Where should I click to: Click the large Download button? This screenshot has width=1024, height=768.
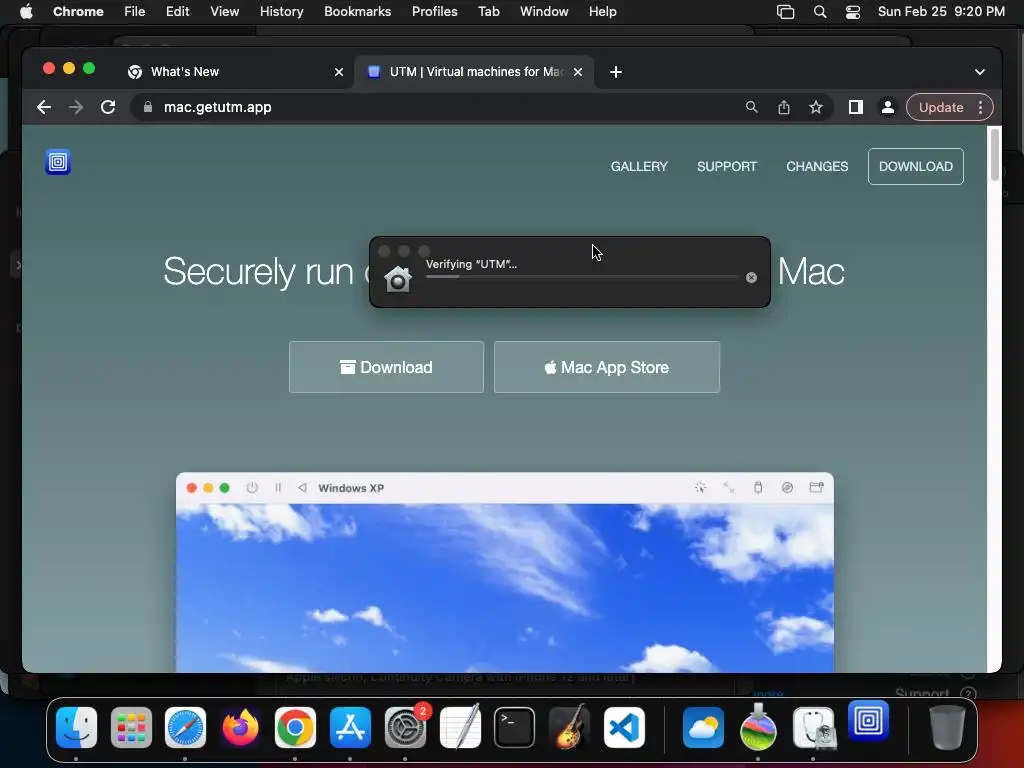pyautogui.click(x=387, y=367)
